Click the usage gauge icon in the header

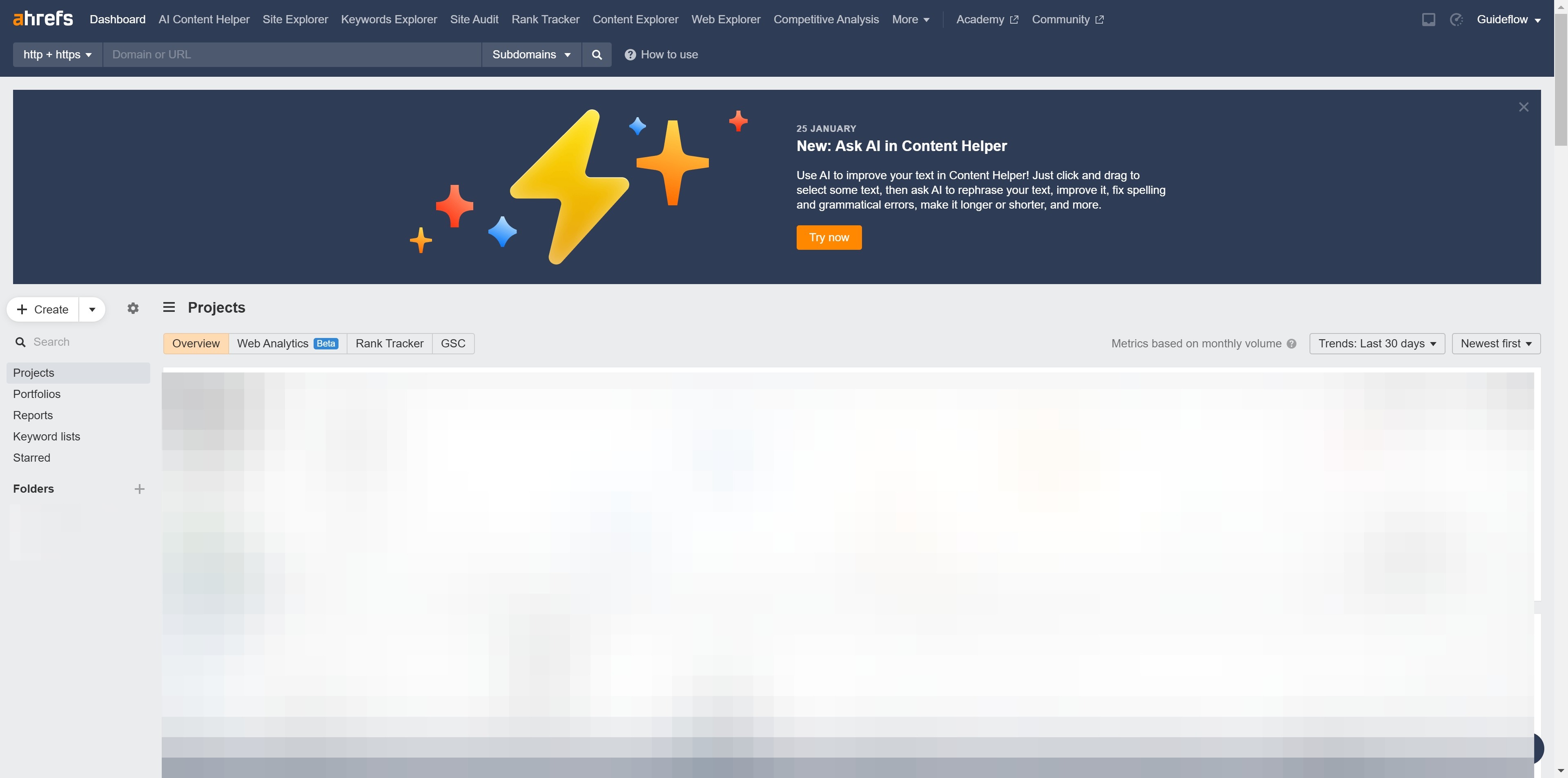coord(1455,19)
